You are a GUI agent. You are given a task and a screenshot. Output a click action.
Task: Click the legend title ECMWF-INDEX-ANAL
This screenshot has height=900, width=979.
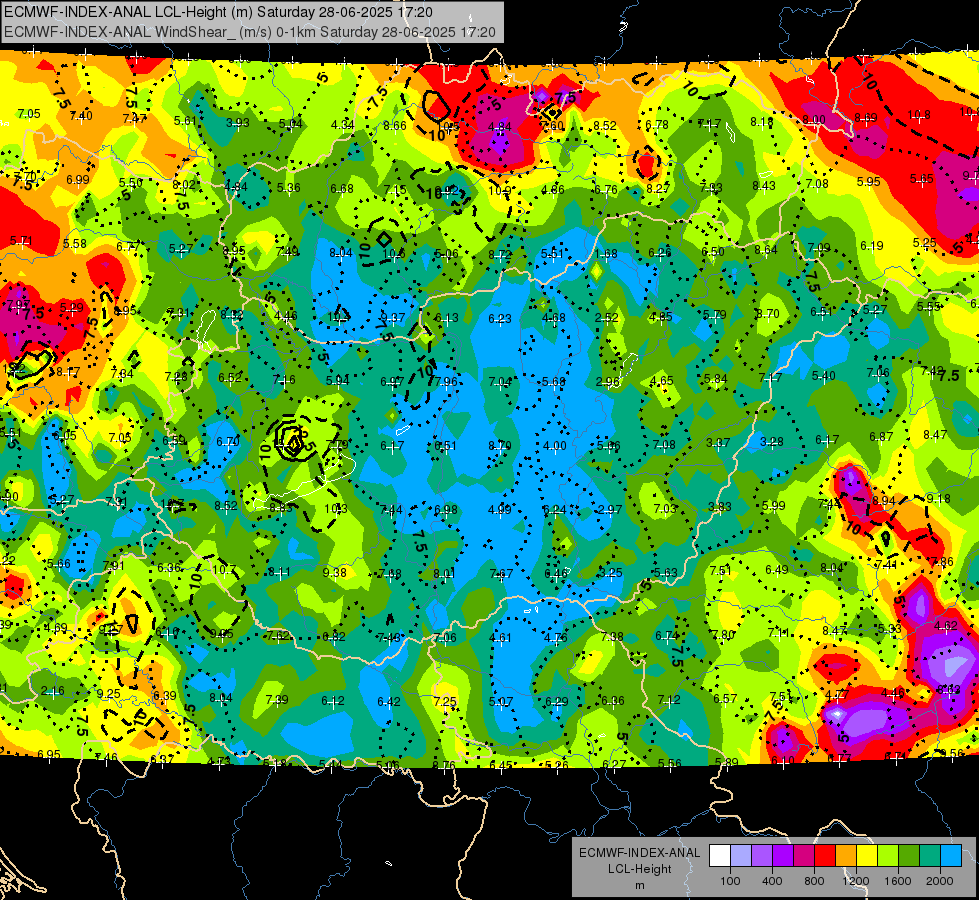[x=639, y=853]
